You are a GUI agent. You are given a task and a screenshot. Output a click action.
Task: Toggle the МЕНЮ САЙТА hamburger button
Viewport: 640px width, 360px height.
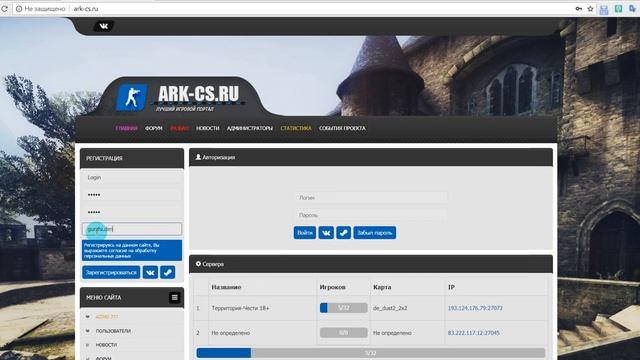point(174,297)
